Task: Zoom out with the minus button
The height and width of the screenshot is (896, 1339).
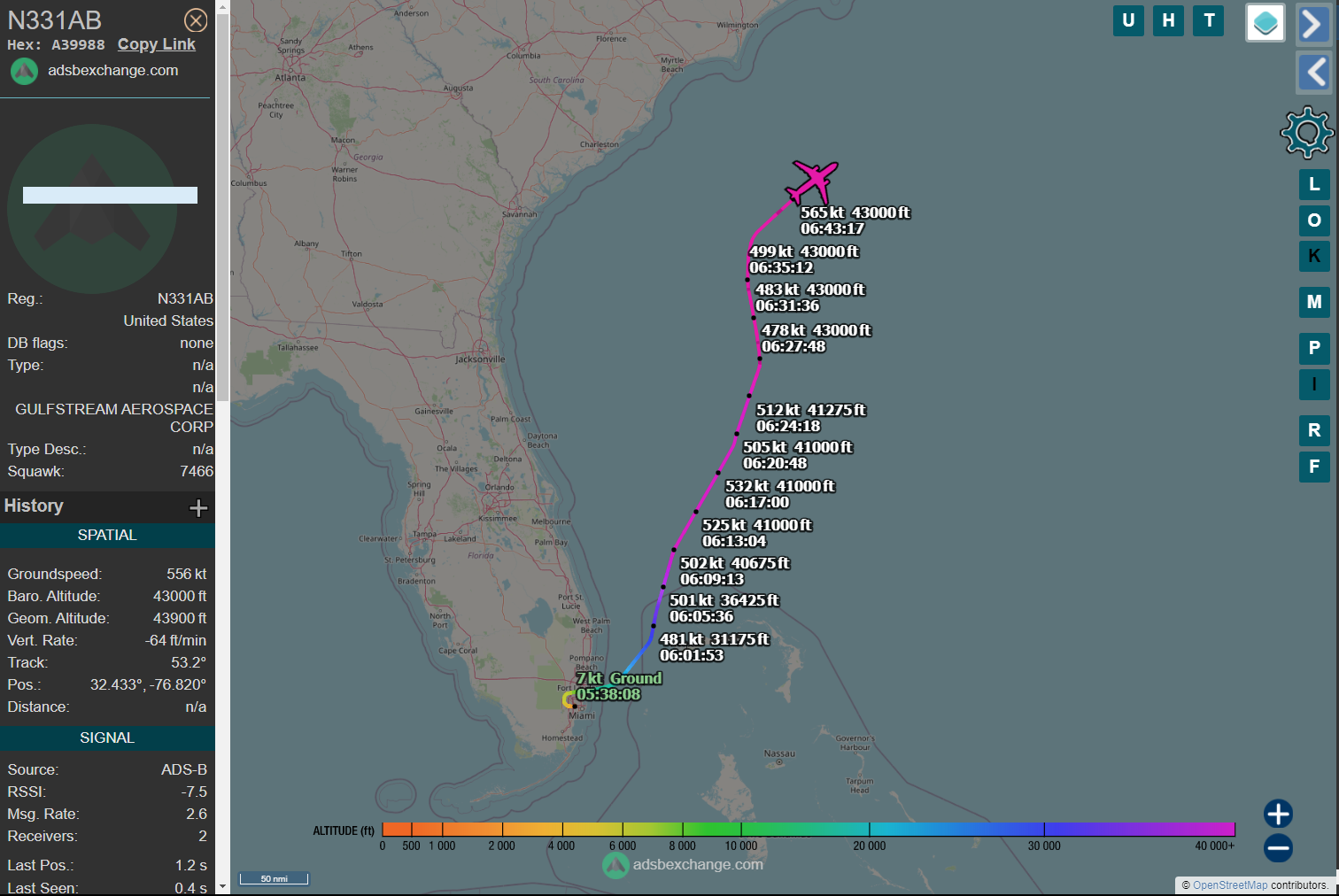Action: click(1278, 848)
